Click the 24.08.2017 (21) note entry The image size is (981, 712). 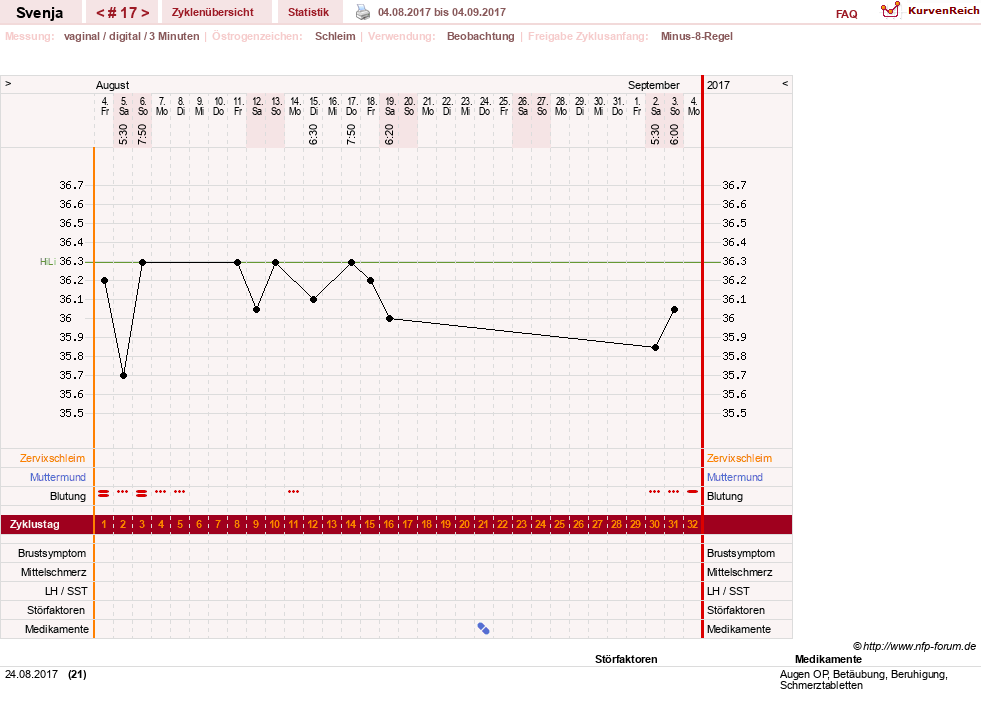tap(46, 674)
